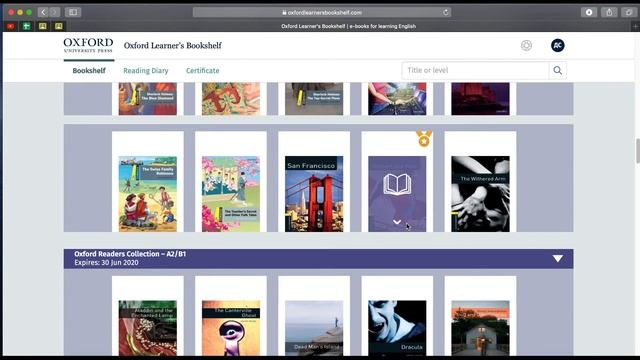This screenshot has width=640, height=360.
Task: Open the help lifebuoy icon in the header
Action: pos(526,45)
